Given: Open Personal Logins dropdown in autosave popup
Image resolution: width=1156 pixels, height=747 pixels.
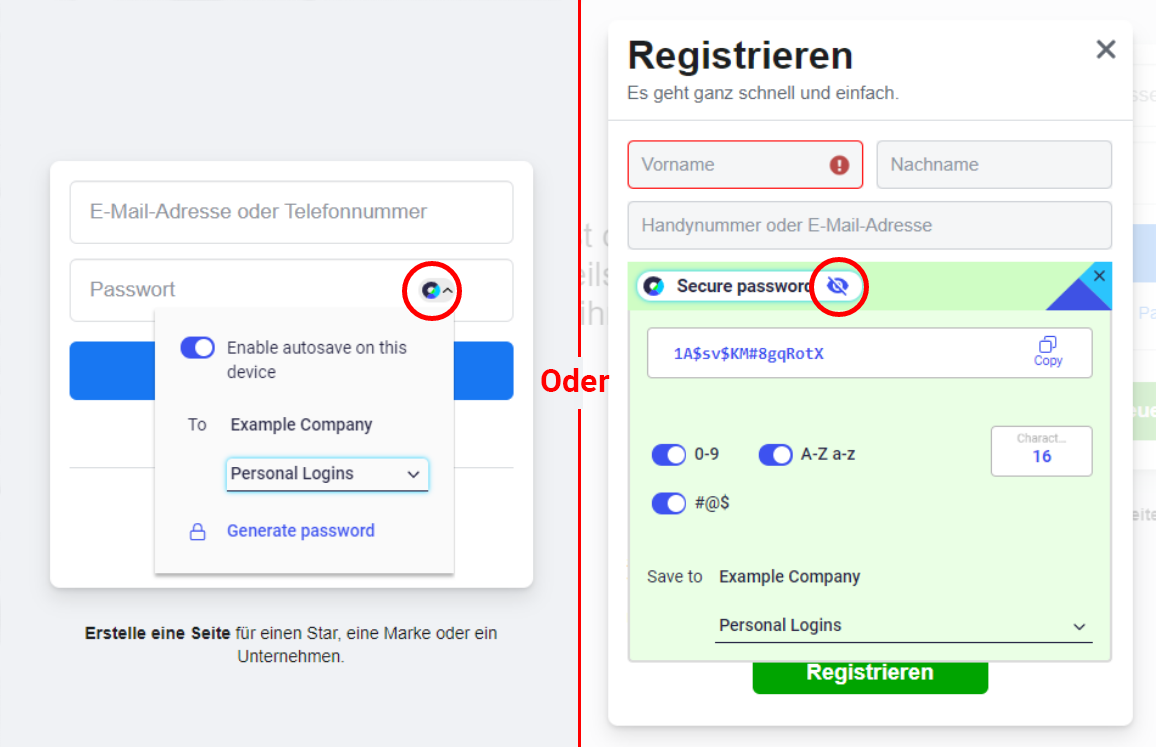Looking at the screenshot, I should (x=327, y=474).
